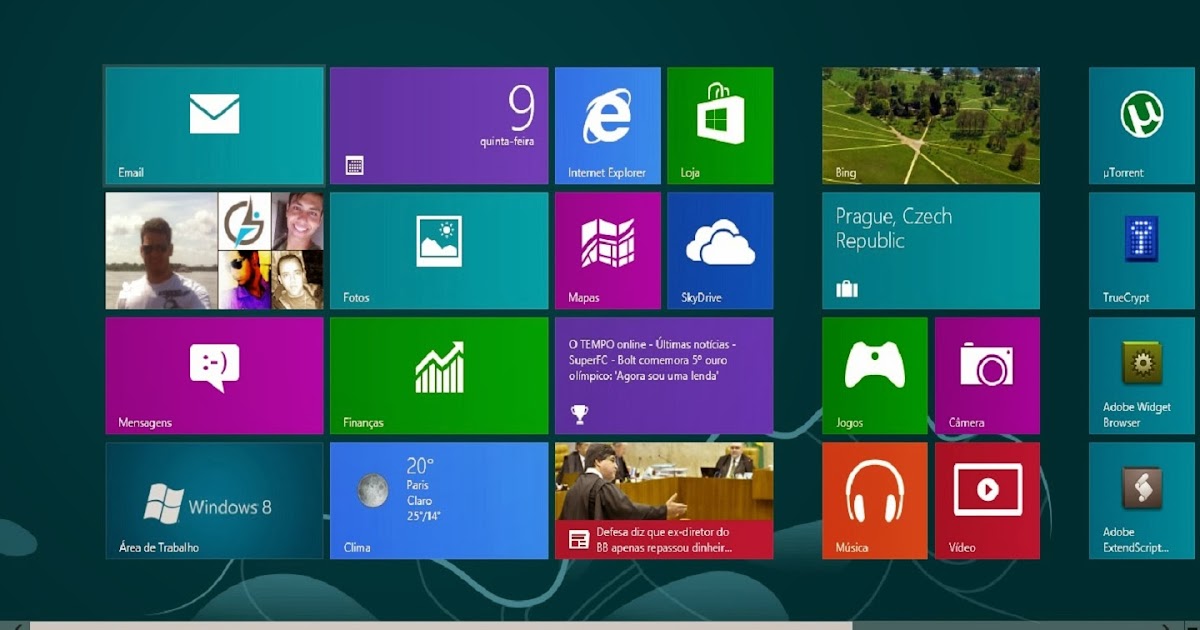Open the Loja store tile
Screen dimensions: 1200x630
coord(720,126)
